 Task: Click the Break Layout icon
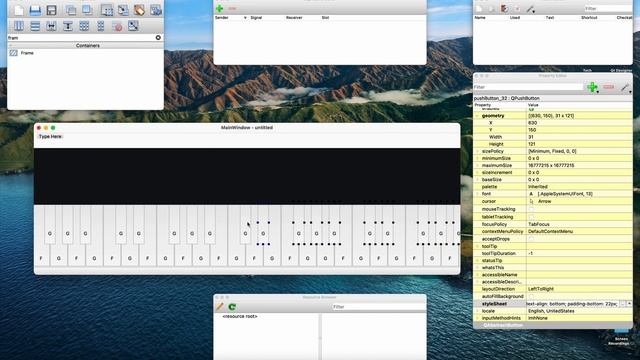tap(117, 27)
